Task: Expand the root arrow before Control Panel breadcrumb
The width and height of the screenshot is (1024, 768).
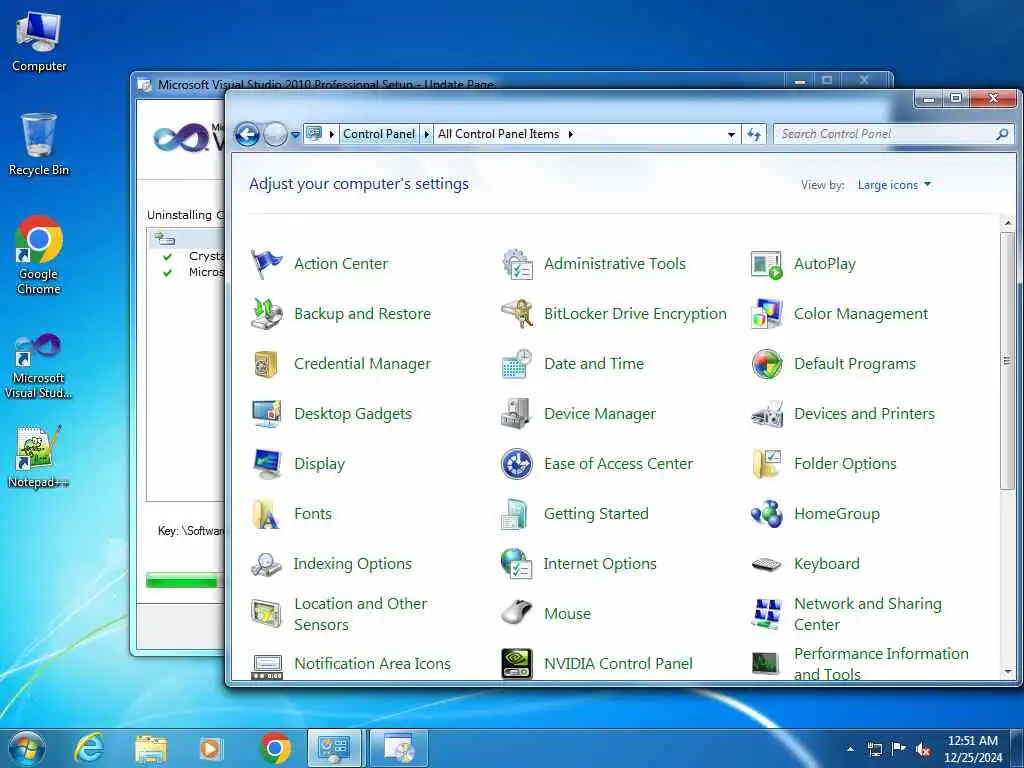Action: click(332, 134)
